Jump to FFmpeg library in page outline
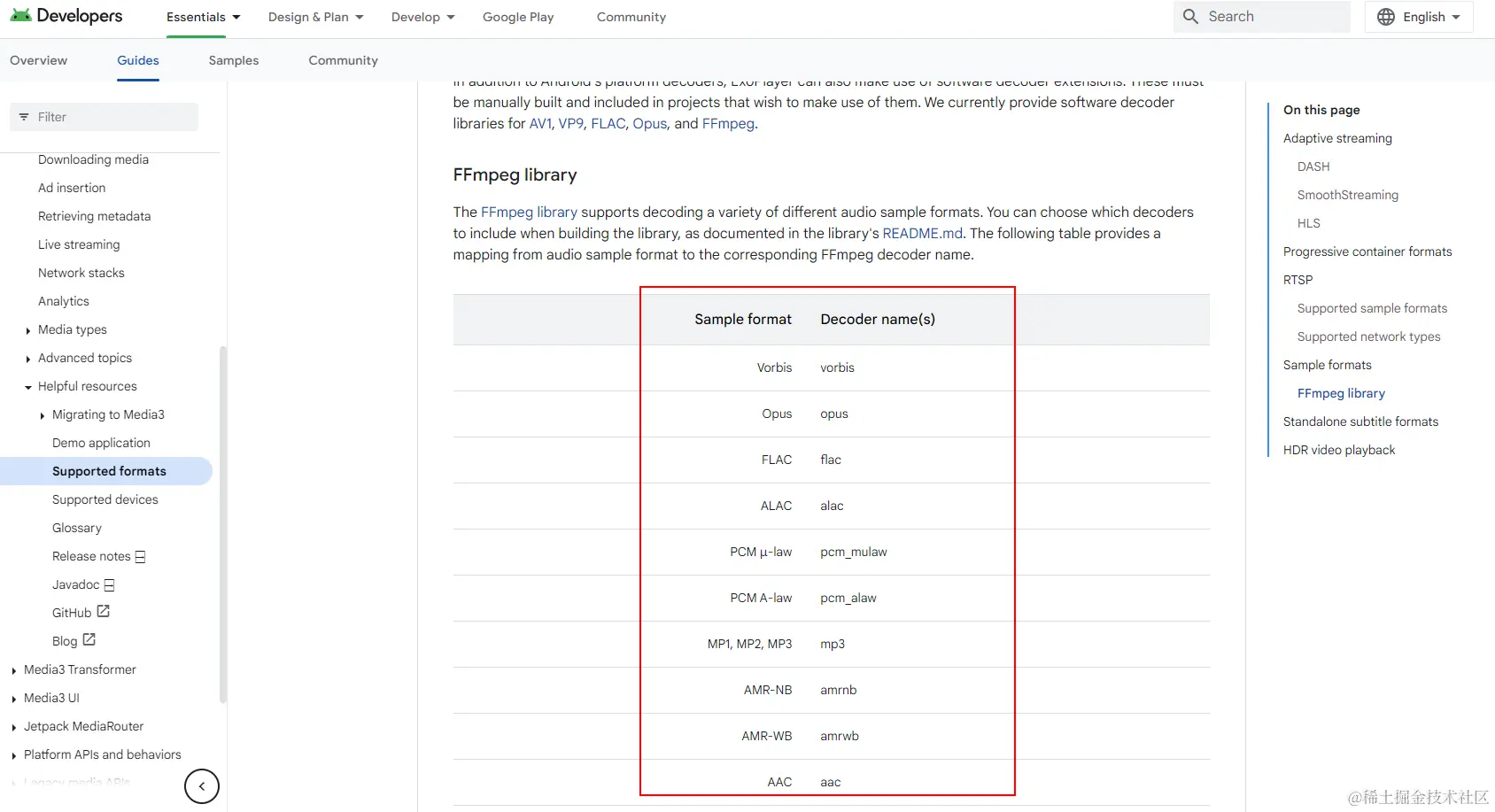The width and height of the screenshot is (1495, 812). [x=1341, y=393]
